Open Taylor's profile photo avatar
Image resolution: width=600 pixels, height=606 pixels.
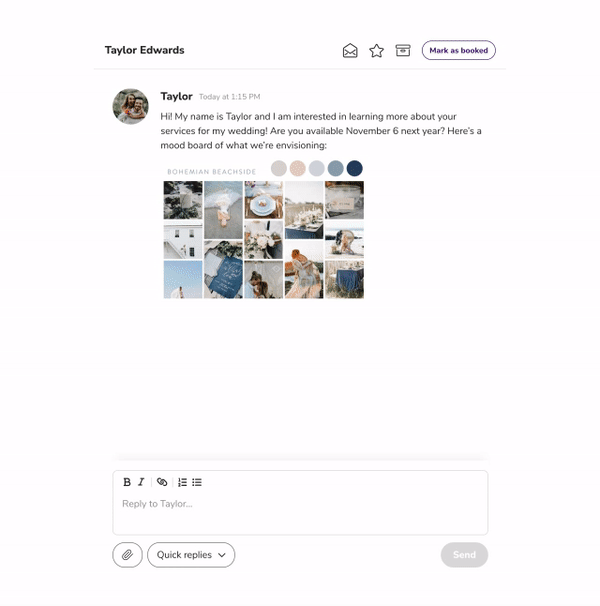[131, 106]
